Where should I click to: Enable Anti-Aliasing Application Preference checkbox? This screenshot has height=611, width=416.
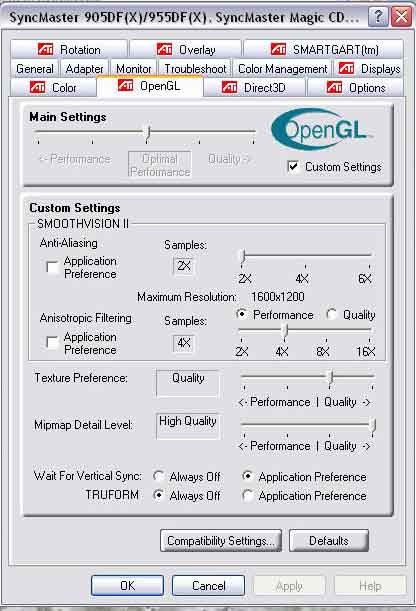52,267
